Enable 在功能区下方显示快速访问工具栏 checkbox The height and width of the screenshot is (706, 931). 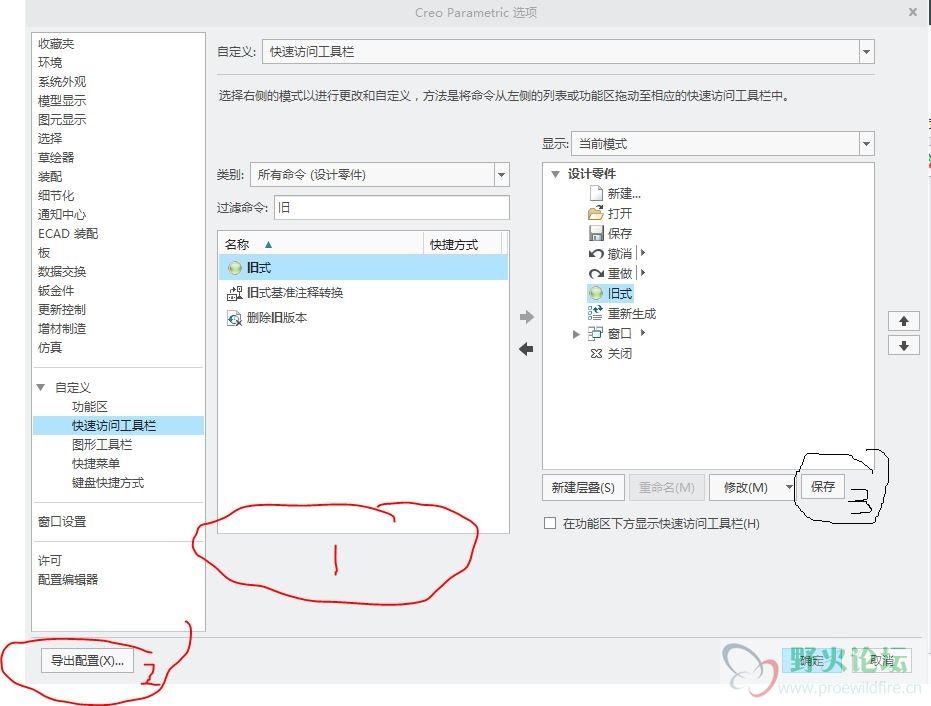coord(550,523)
